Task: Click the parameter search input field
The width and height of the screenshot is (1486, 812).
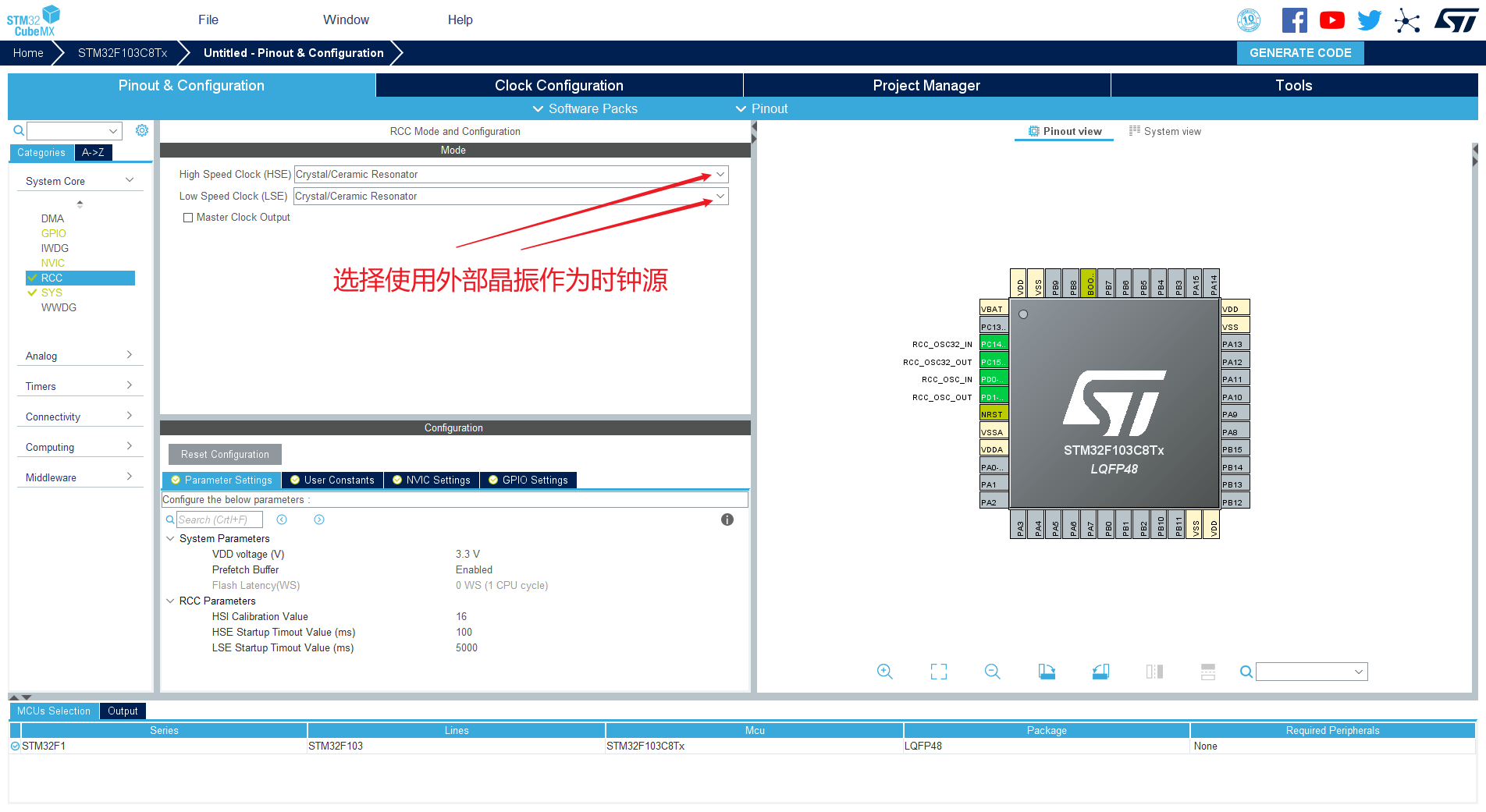Action: coord(219,519)
